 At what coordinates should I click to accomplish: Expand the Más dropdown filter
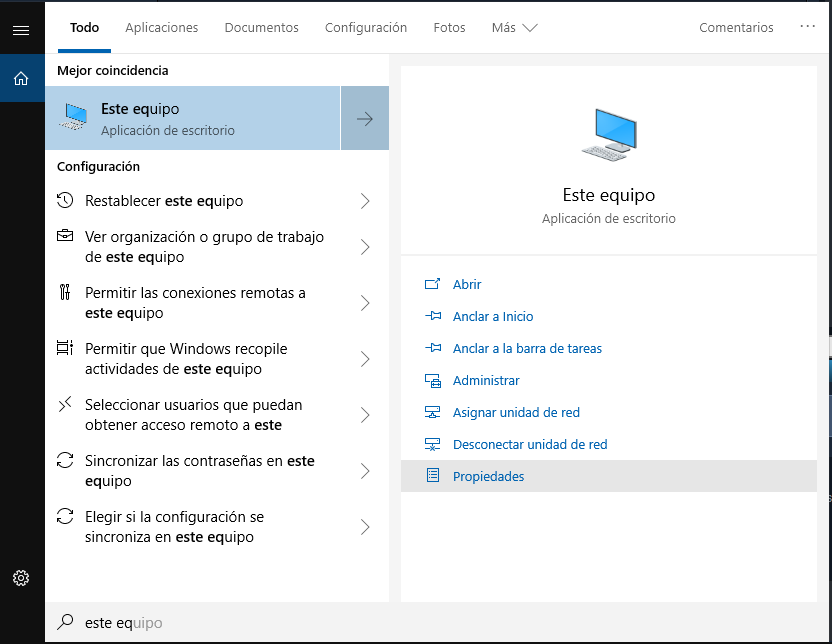point(514,28)
